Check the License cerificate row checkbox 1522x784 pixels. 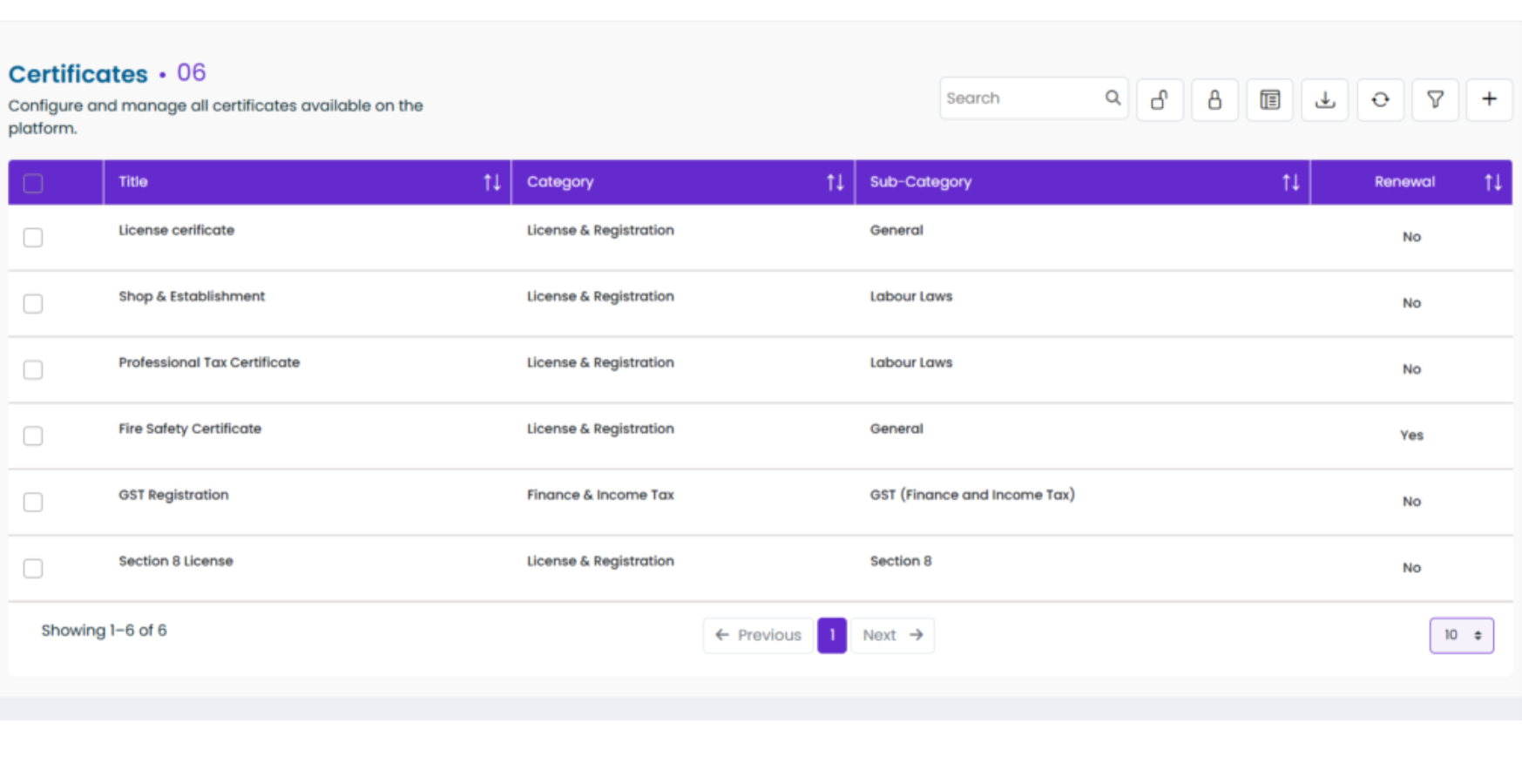[x=33, y=237]
